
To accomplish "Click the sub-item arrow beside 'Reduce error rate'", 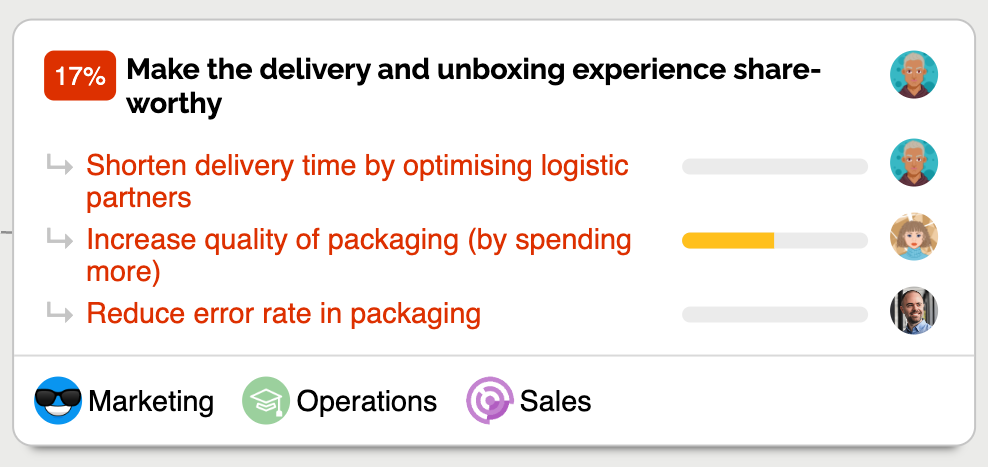I will 59,314.
